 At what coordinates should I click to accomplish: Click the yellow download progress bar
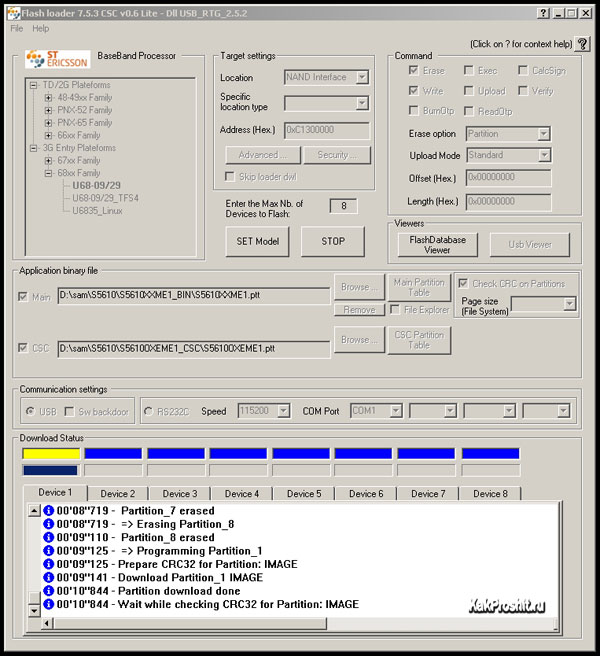50,454
